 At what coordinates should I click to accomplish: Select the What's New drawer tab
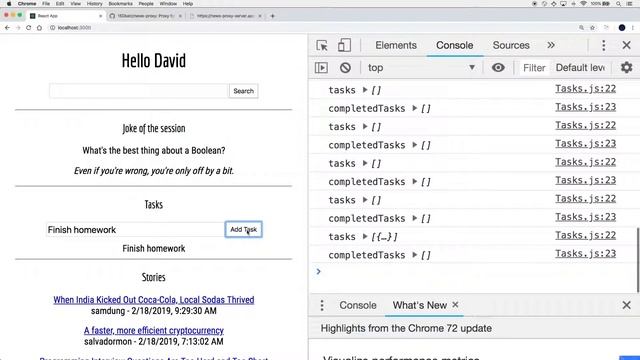420,305
